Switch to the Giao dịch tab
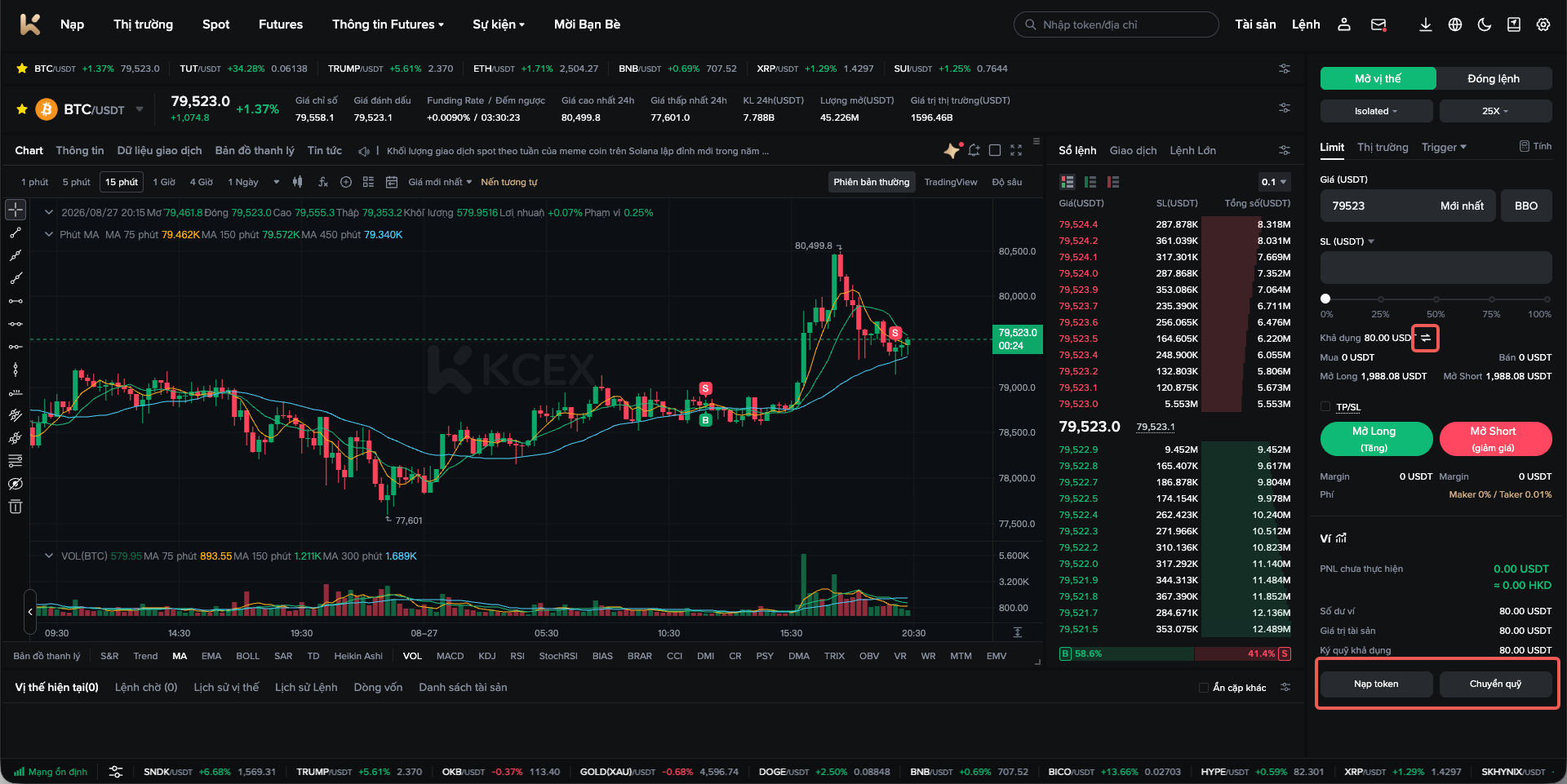Image resolution: width=1567 pixels, height=784 pixels. (1133, 150)
